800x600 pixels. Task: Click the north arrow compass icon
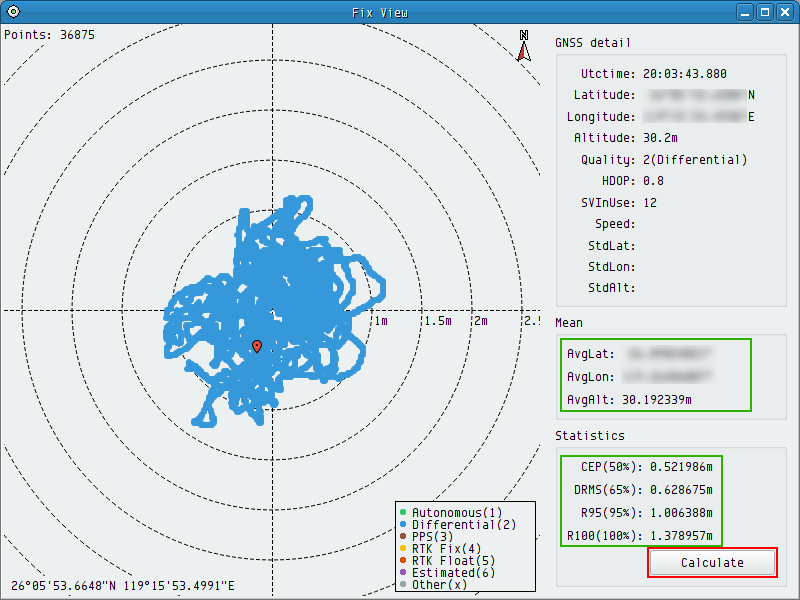tap(524, 46)
